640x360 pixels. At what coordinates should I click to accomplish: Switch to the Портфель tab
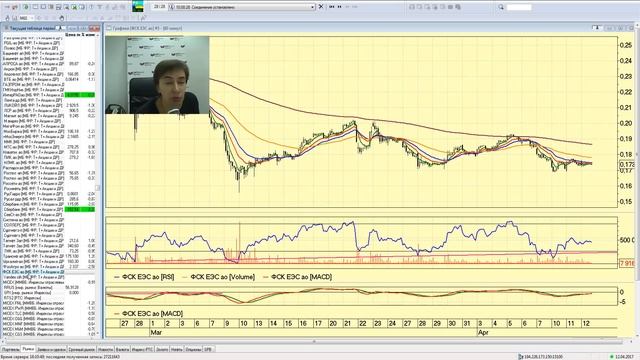click(11, 349)
